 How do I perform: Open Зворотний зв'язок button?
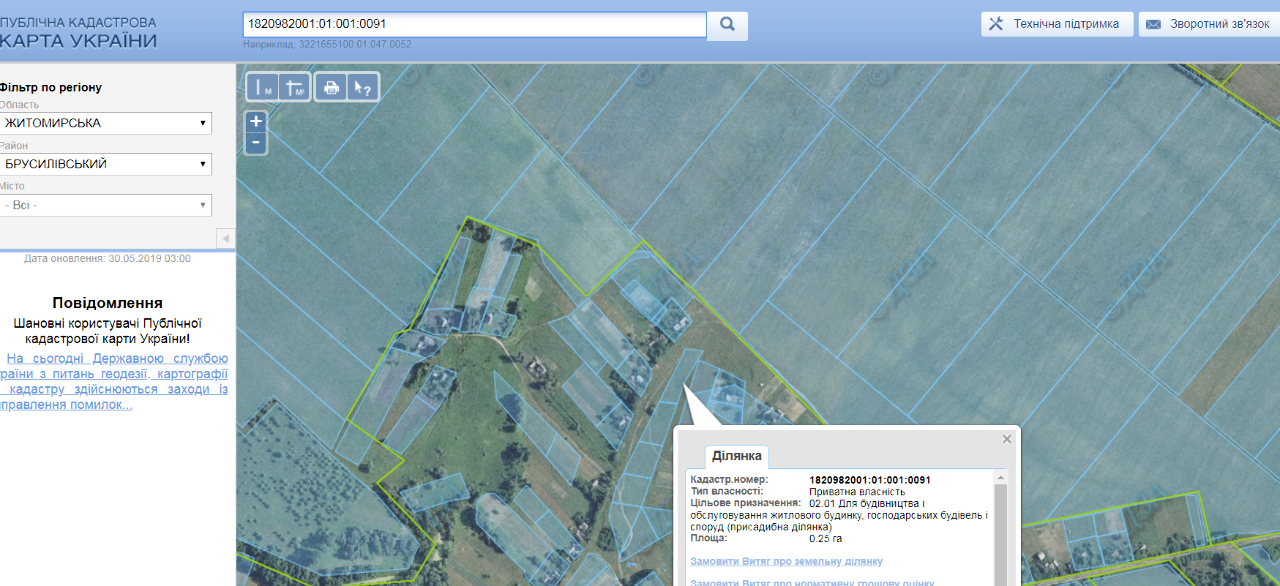click(1208, 24)
